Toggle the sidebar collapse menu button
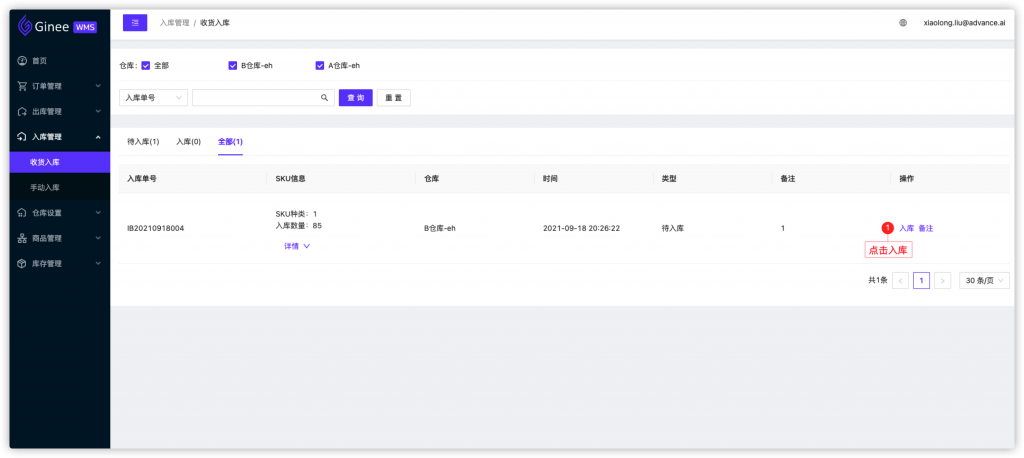 135,22
